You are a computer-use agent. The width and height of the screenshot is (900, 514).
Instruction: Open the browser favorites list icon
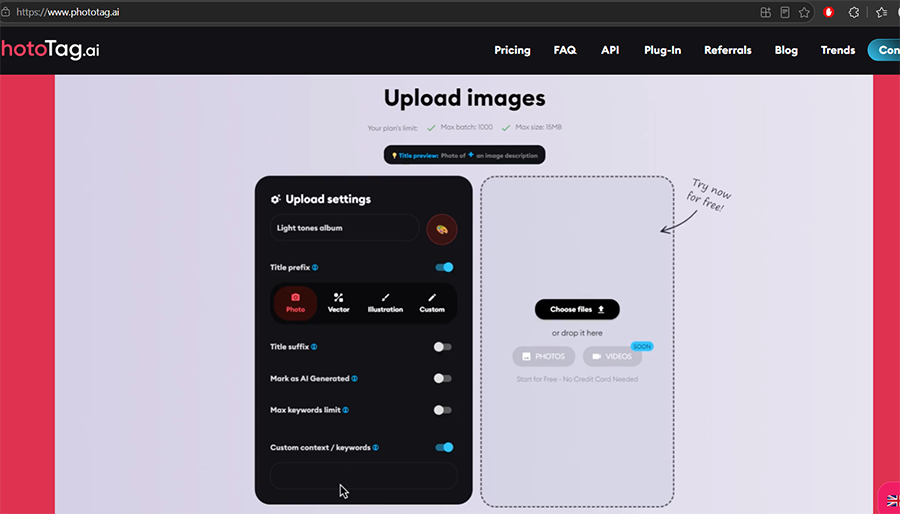click(x=882, y=13)
